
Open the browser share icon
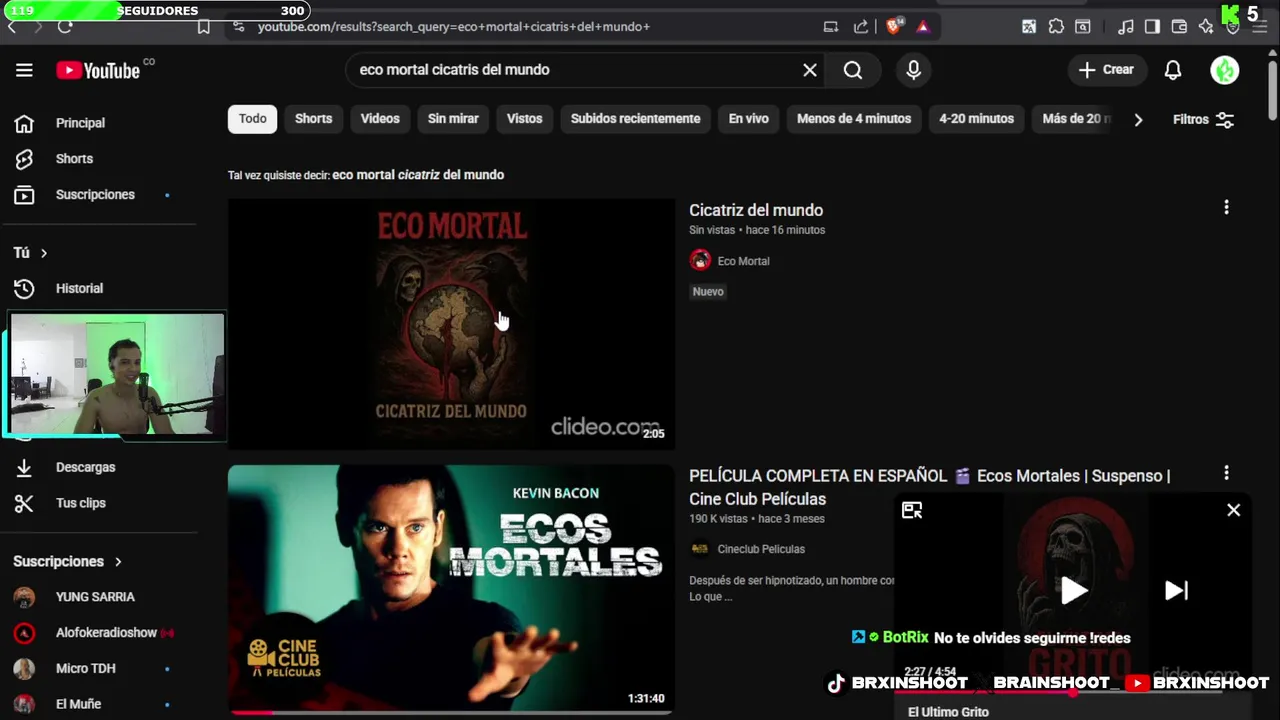point(861,27)
